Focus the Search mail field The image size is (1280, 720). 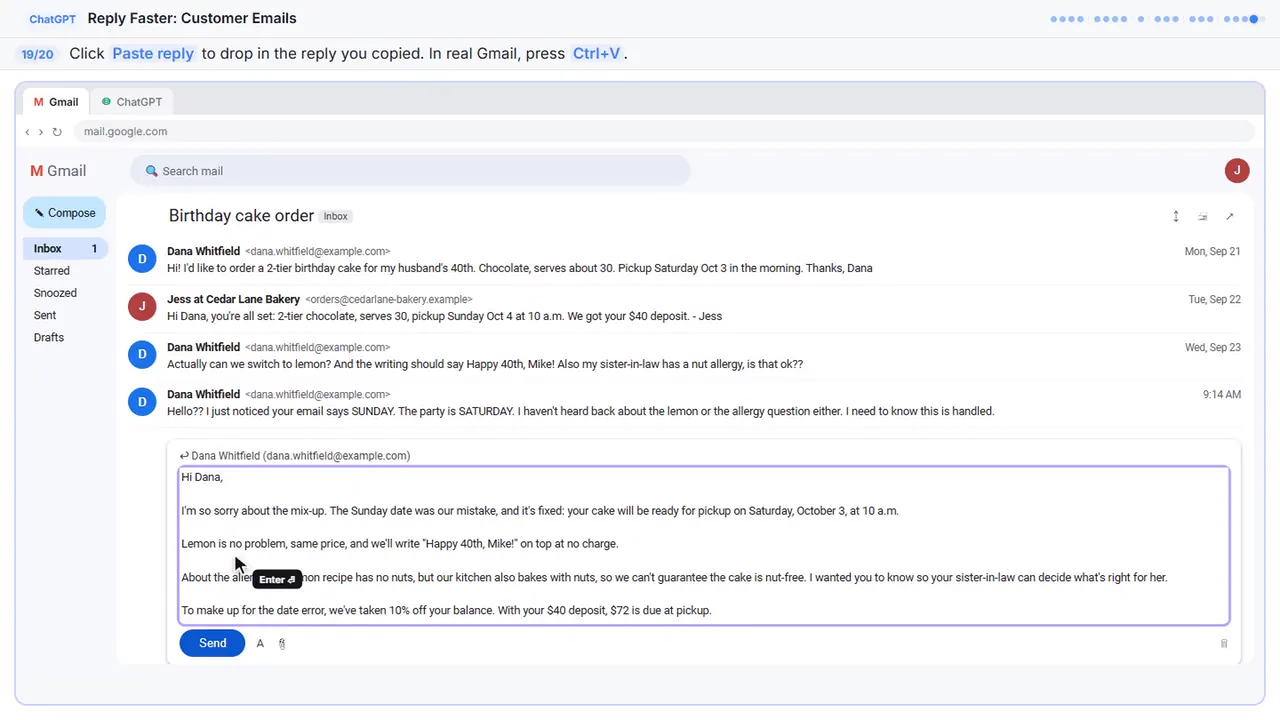click(x=410, y=171)
